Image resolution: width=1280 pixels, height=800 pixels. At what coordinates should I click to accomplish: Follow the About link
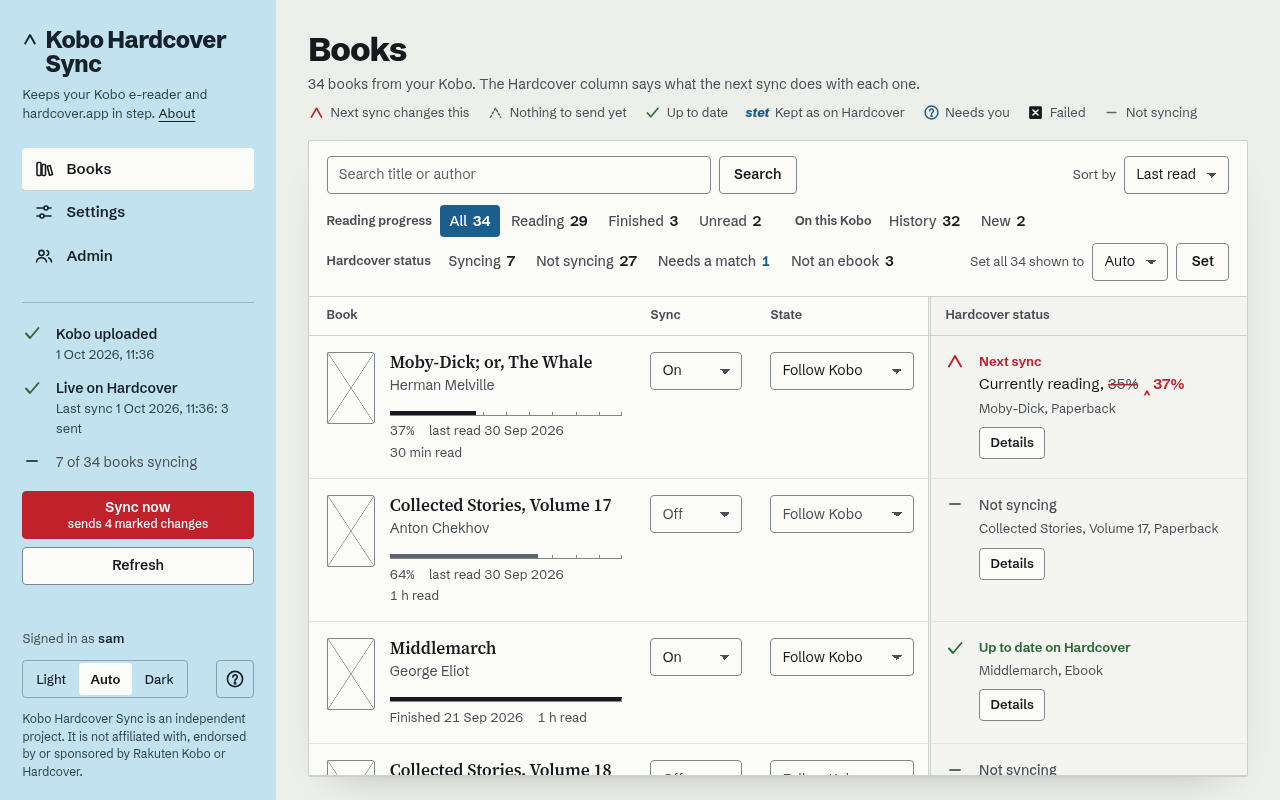(177, 114)
